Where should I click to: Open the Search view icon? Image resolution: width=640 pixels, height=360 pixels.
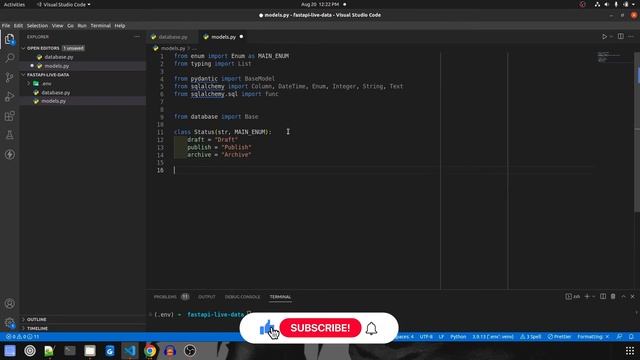[x=10, y=58]
